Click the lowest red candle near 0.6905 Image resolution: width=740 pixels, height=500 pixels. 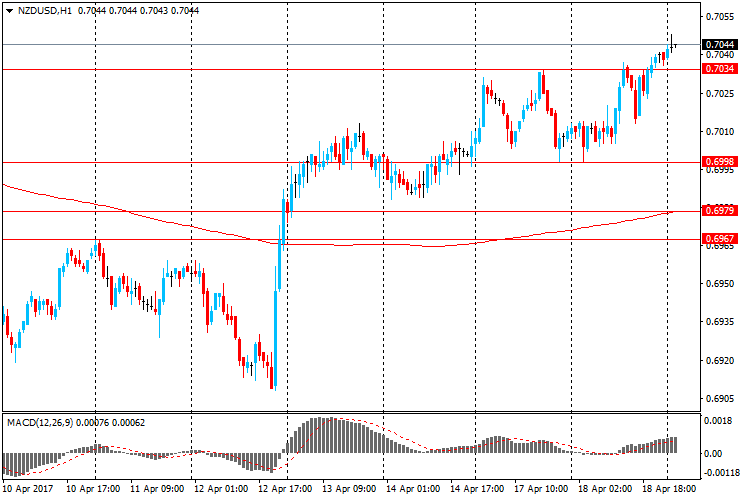[x=272, y=378]
